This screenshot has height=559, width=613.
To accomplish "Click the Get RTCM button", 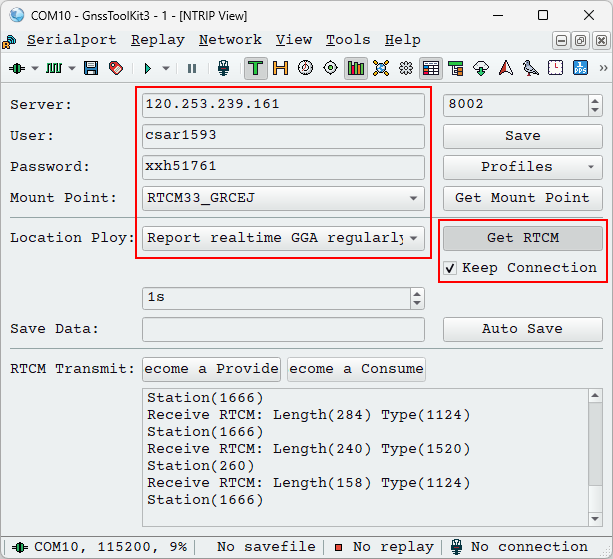I will tap(522, 238).
